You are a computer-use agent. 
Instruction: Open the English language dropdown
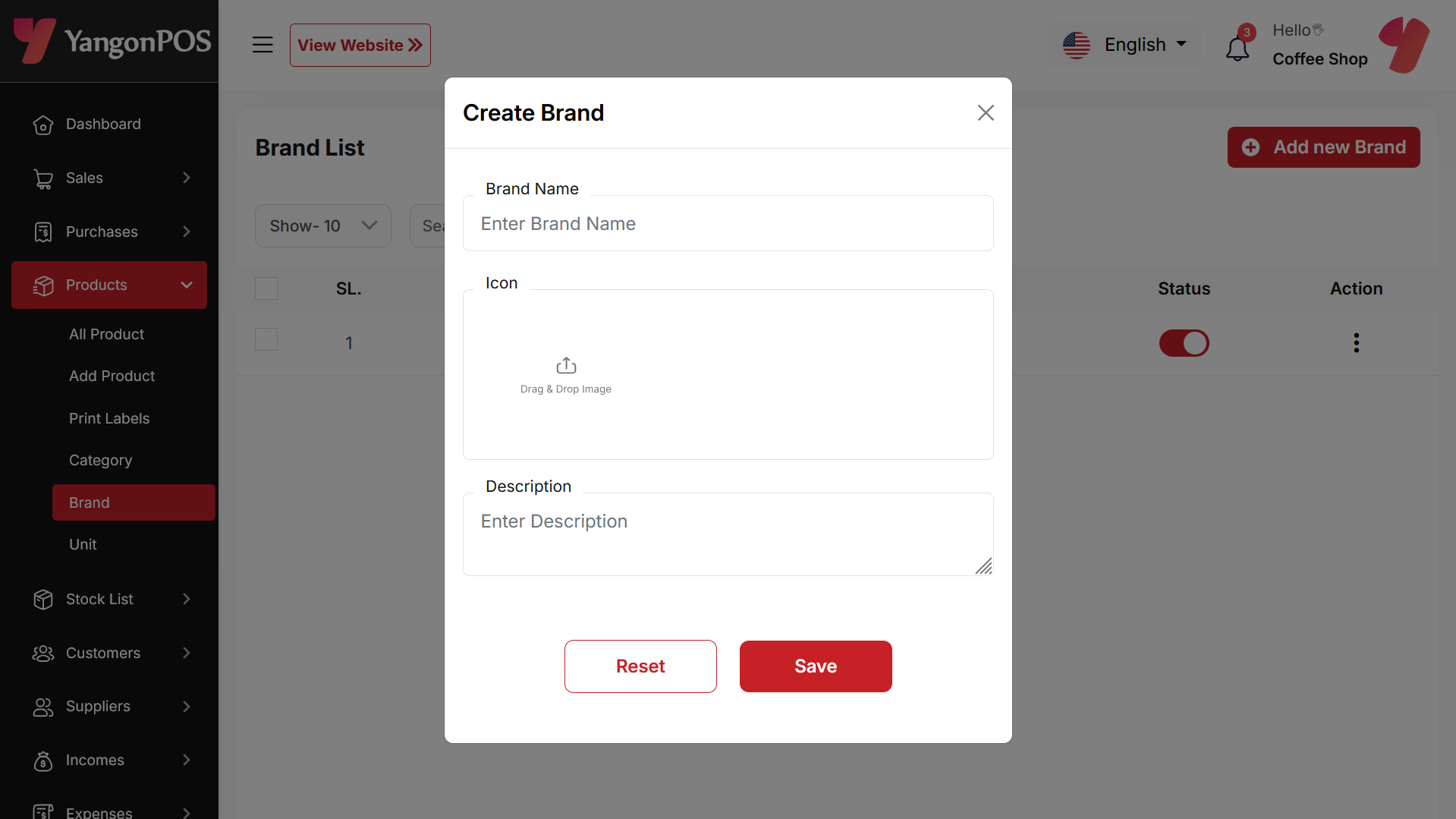[1124, 45]
